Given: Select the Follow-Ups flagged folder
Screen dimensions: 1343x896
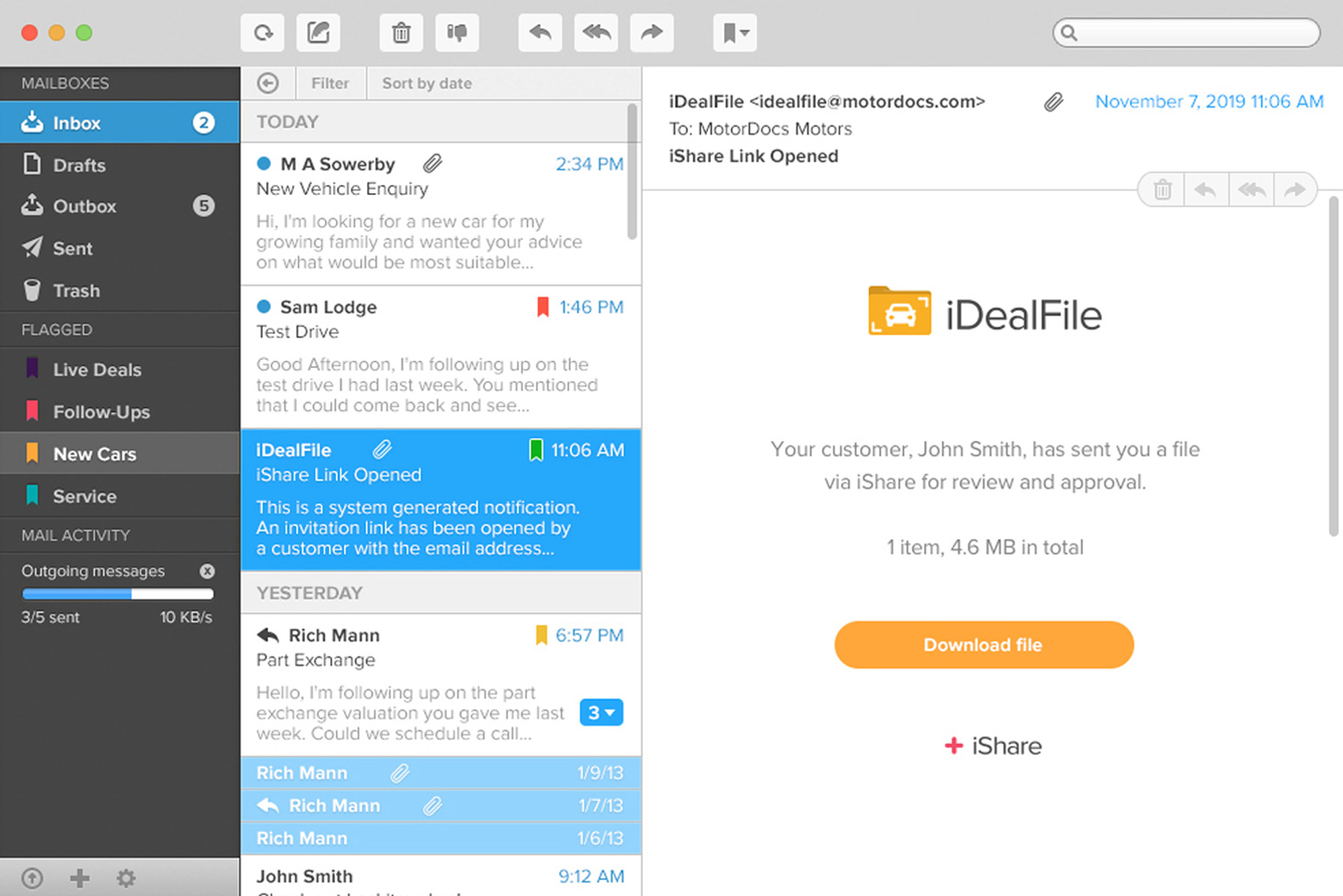Looking at the screenshot, I should 119,411.
